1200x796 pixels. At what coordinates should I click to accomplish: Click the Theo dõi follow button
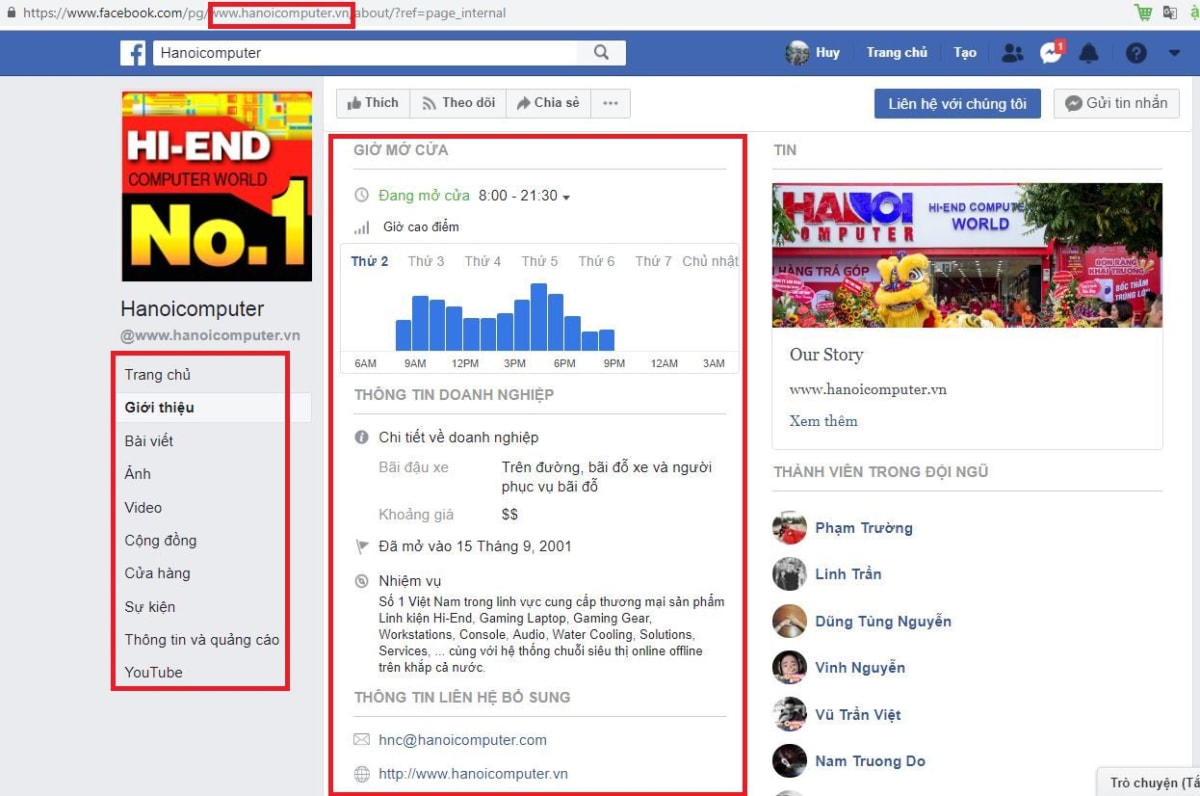(x=458, y=103)
